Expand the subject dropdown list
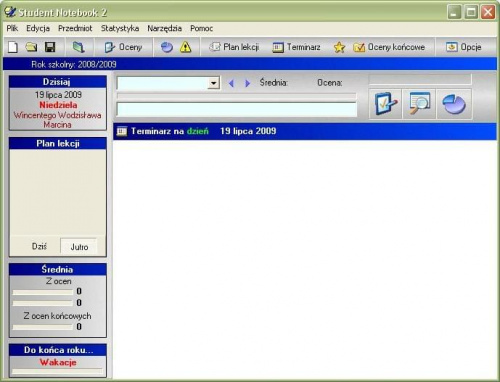 click(213, 83)
